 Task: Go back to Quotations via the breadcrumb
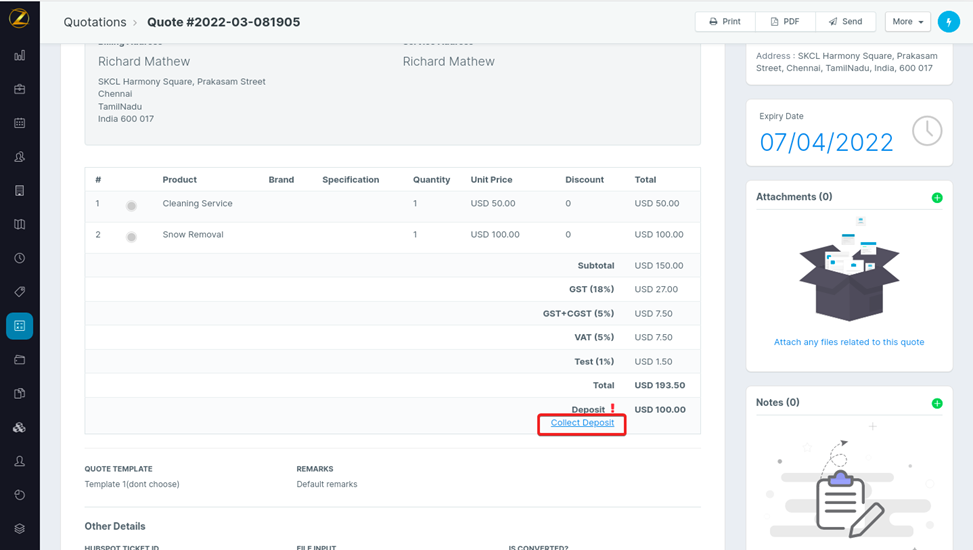[x=95, y=22]
